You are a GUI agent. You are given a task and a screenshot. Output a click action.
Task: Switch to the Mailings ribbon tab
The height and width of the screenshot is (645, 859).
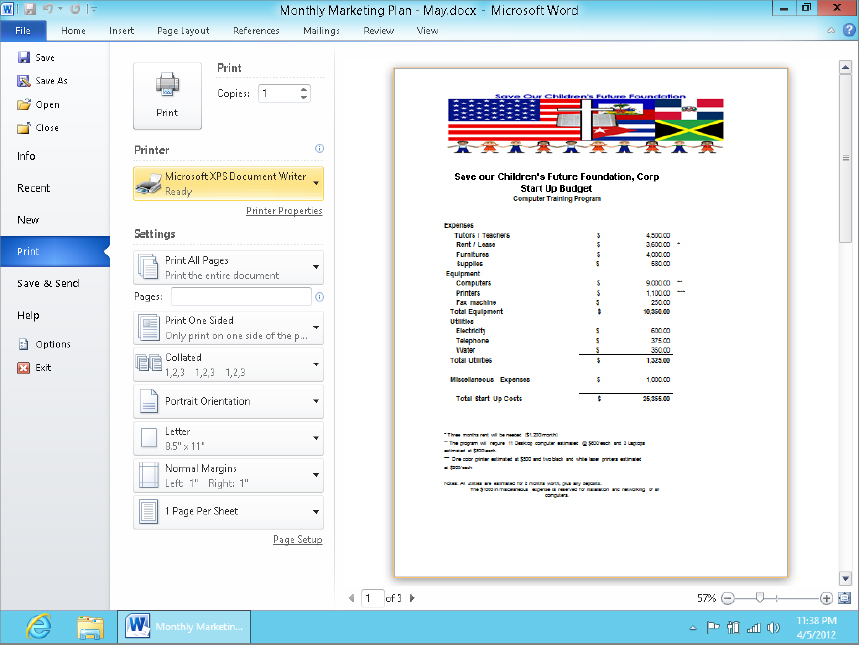[x=322, y=31]
